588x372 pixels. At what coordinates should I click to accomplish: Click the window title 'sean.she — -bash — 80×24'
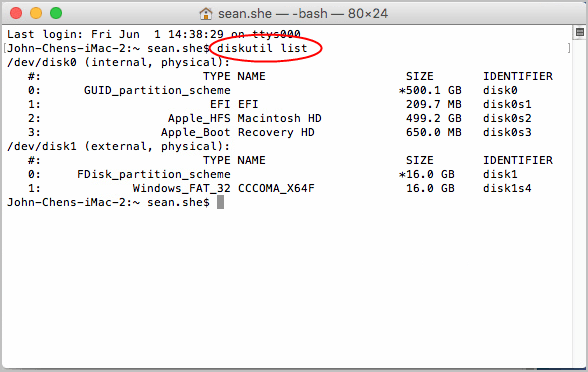[x=303, y=14]
